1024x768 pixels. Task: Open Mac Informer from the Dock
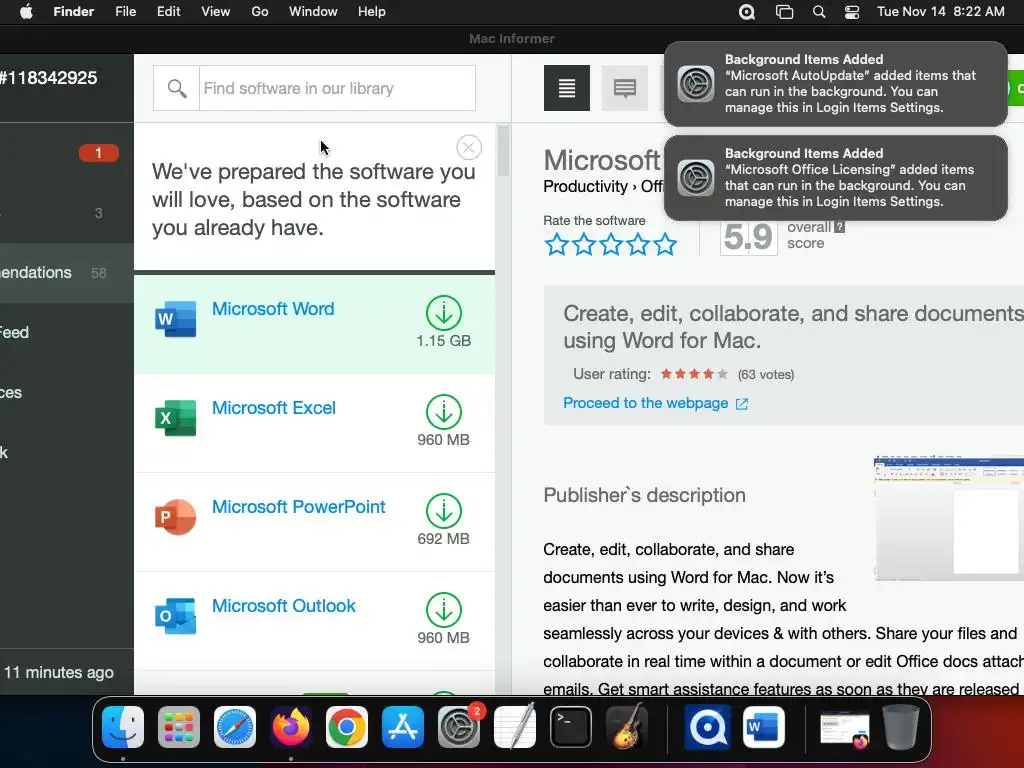click(x=707, y=727)
